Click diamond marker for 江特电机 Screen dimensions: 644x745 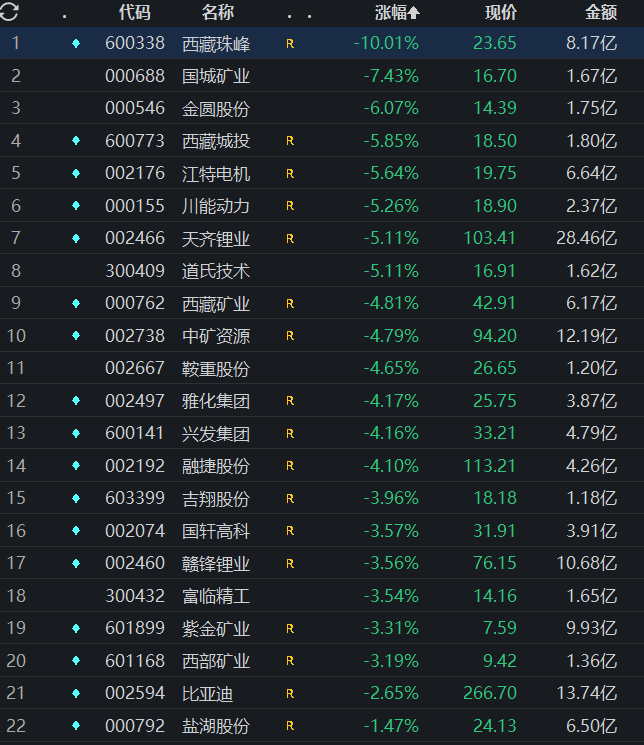coord(76,173)
